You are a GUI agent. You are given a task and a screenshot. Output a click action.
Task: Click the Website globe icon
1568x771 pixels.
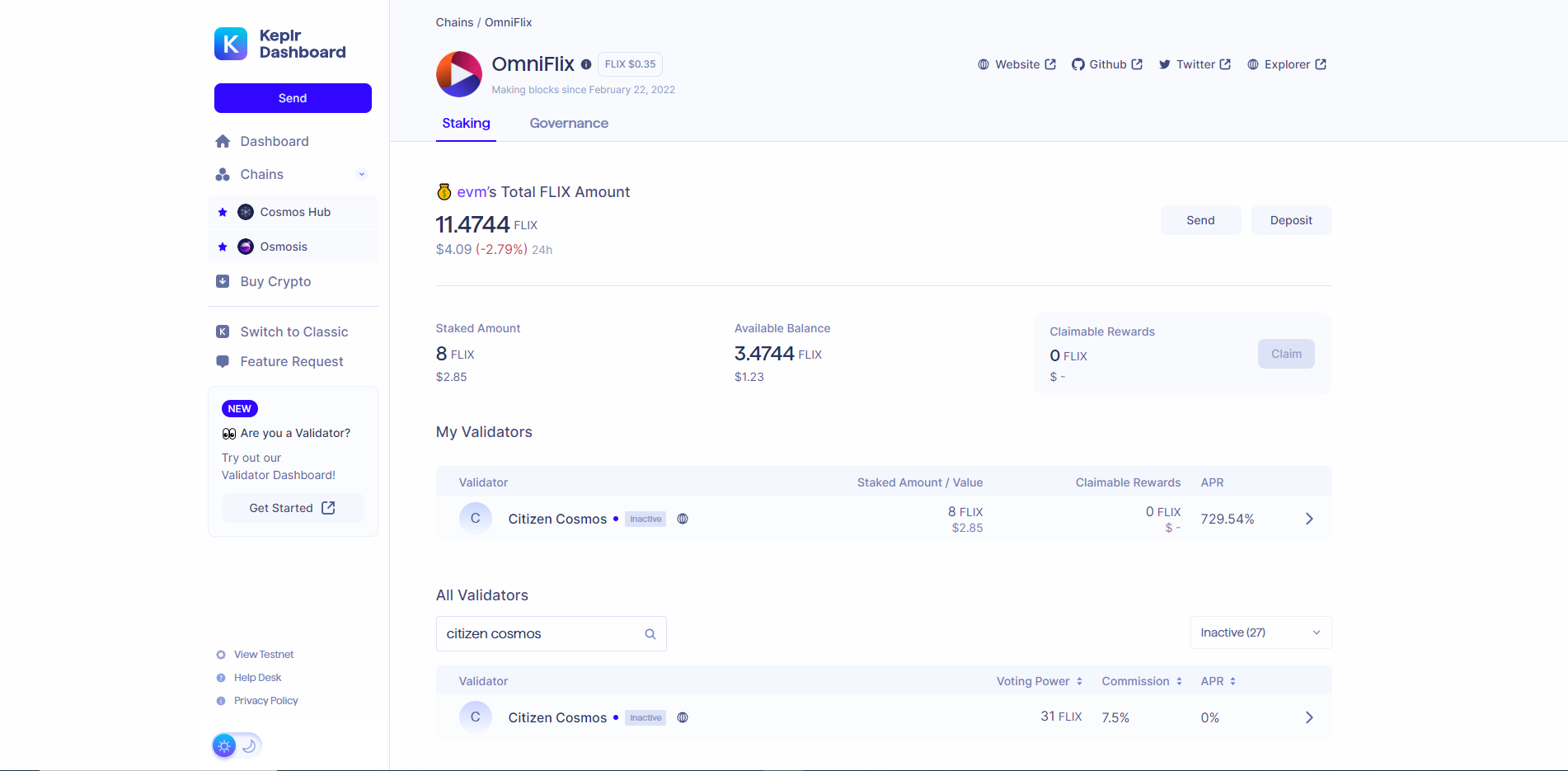point(984,64)
